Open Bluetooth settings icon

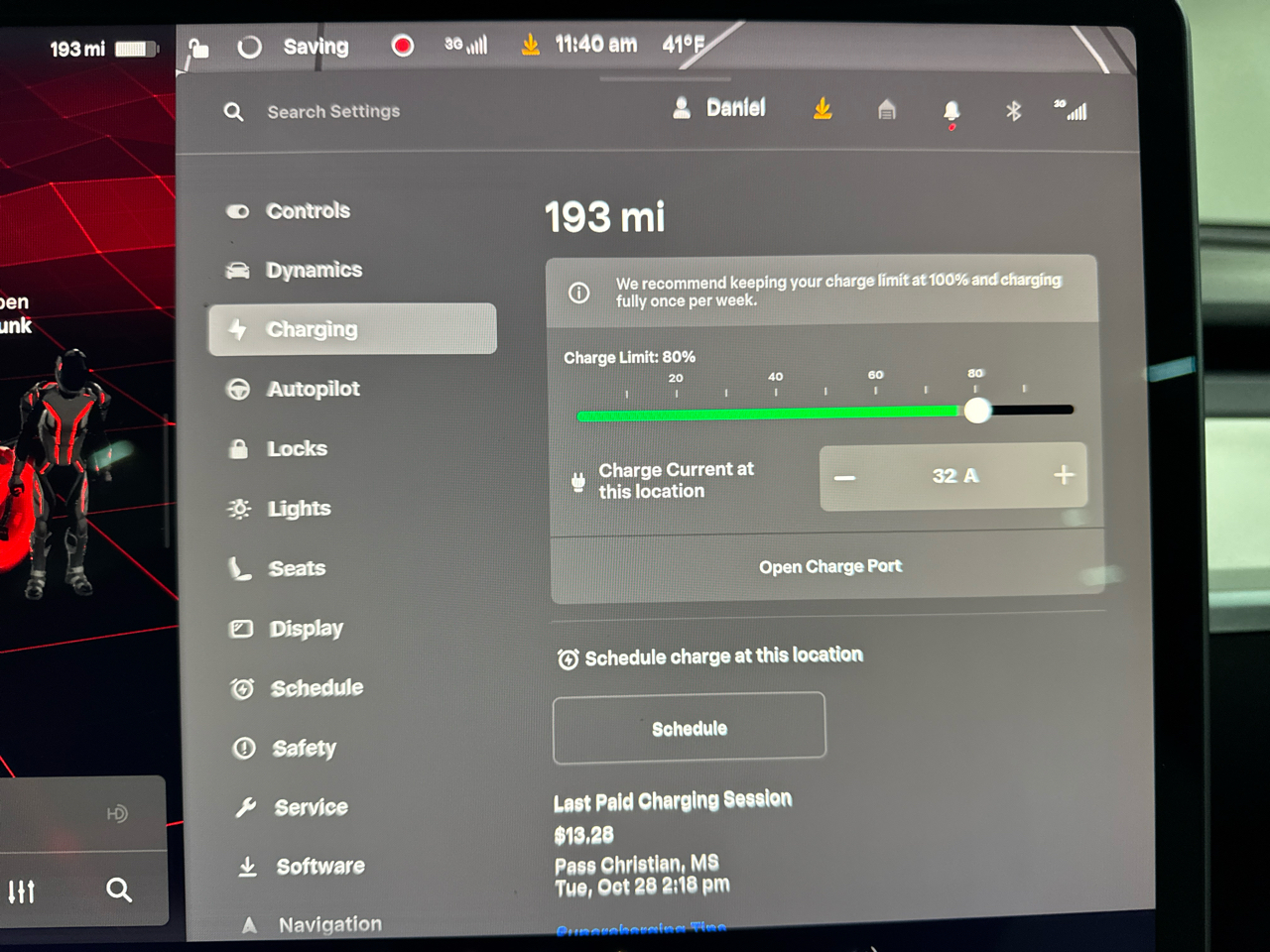tap(1013, 111)
